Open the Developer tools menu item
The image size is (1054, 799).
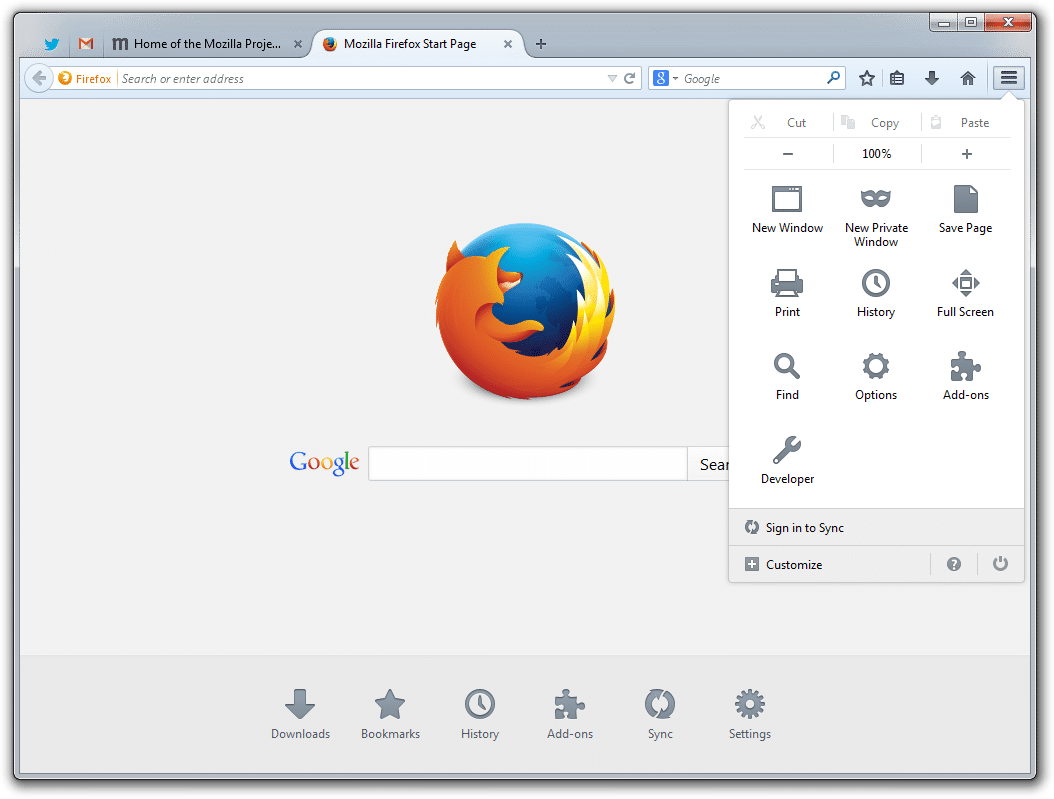point(787,460)
